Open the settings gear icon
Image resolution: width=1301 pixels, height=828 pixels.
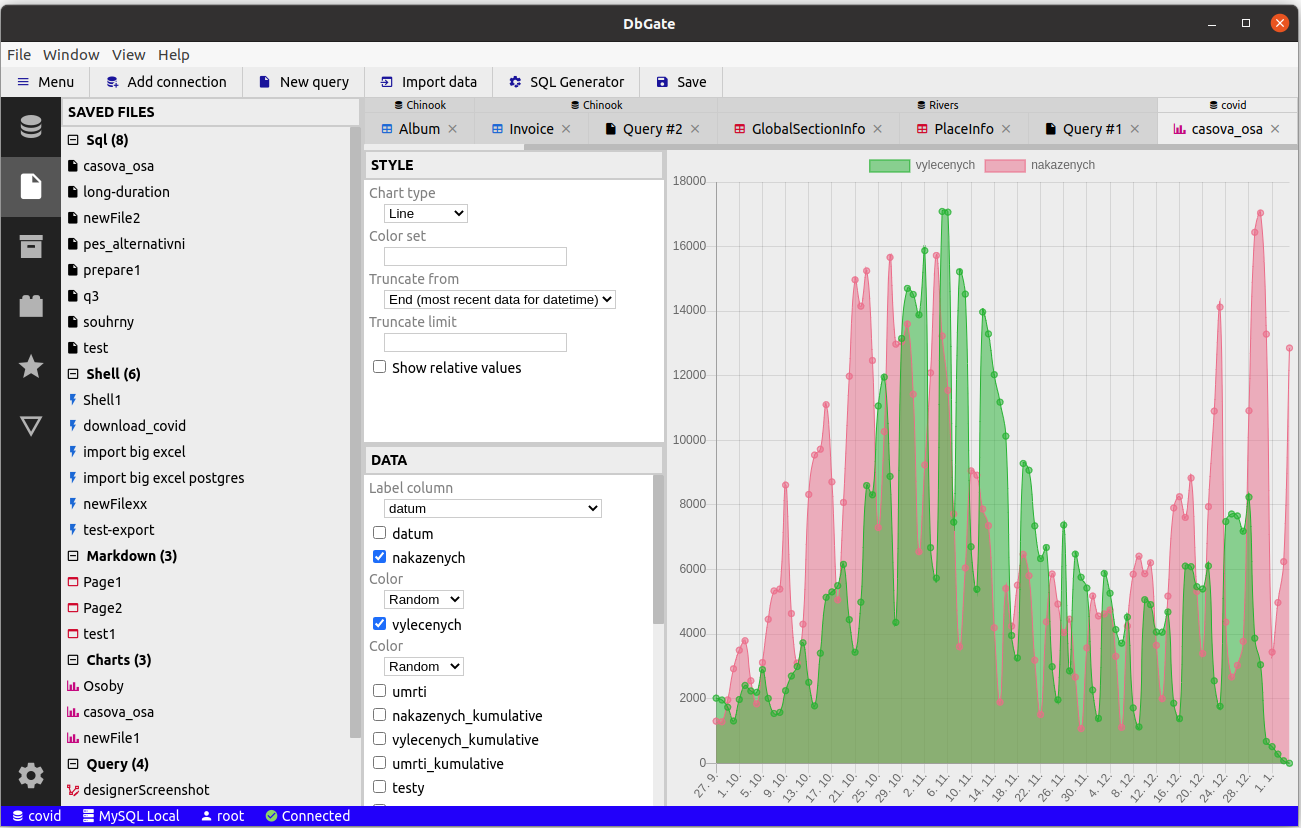point(31,775)
